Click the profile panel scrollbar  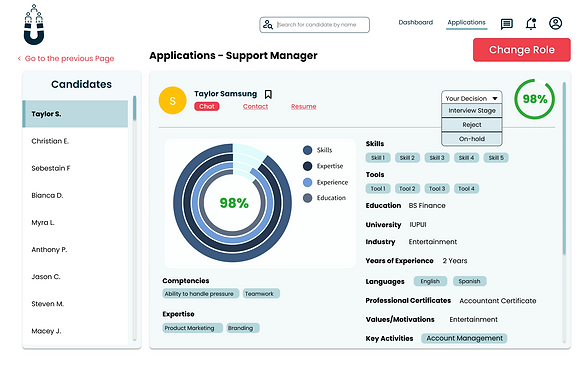point(564,168)
